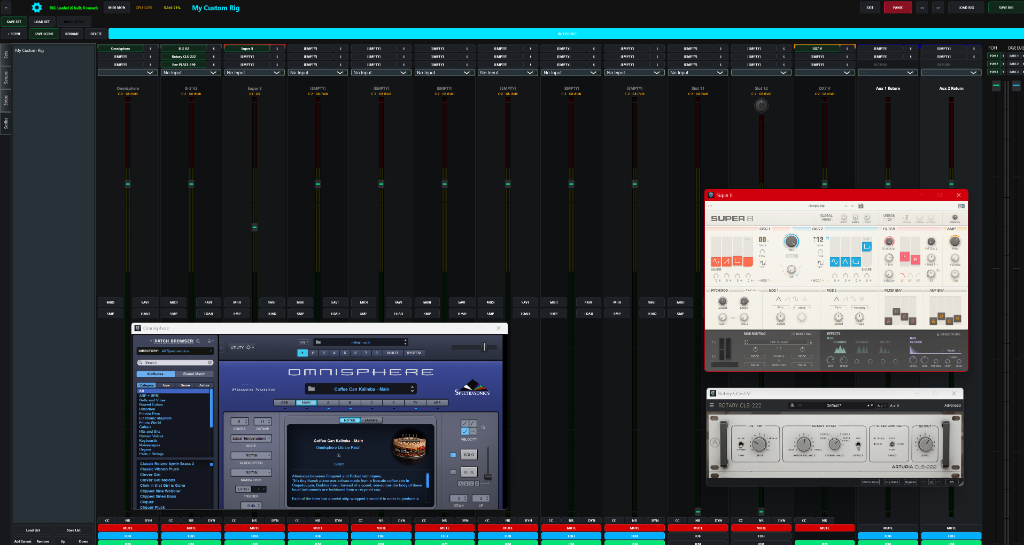Open the Equal Temperament scale dropdown
The image size is (1024, 545).
[x=251, y=439]
